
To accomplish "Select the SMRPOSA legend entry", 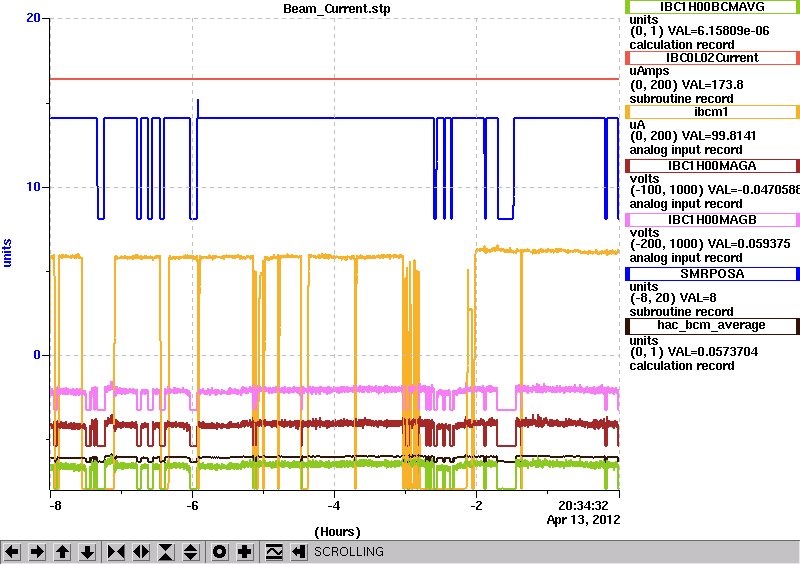I will click(x=712, y=274).
